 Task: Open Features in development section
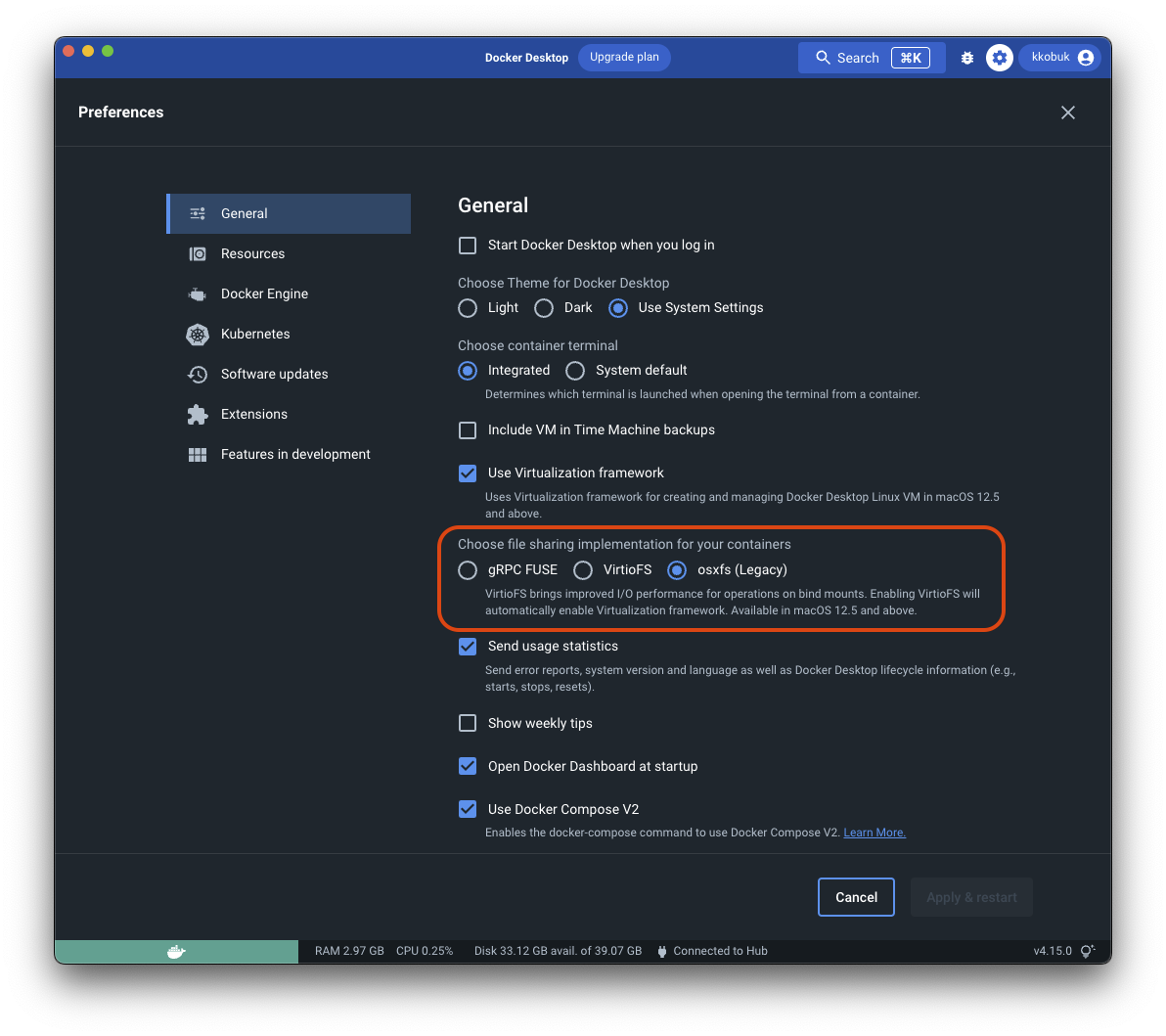click(x=289, y=455)
